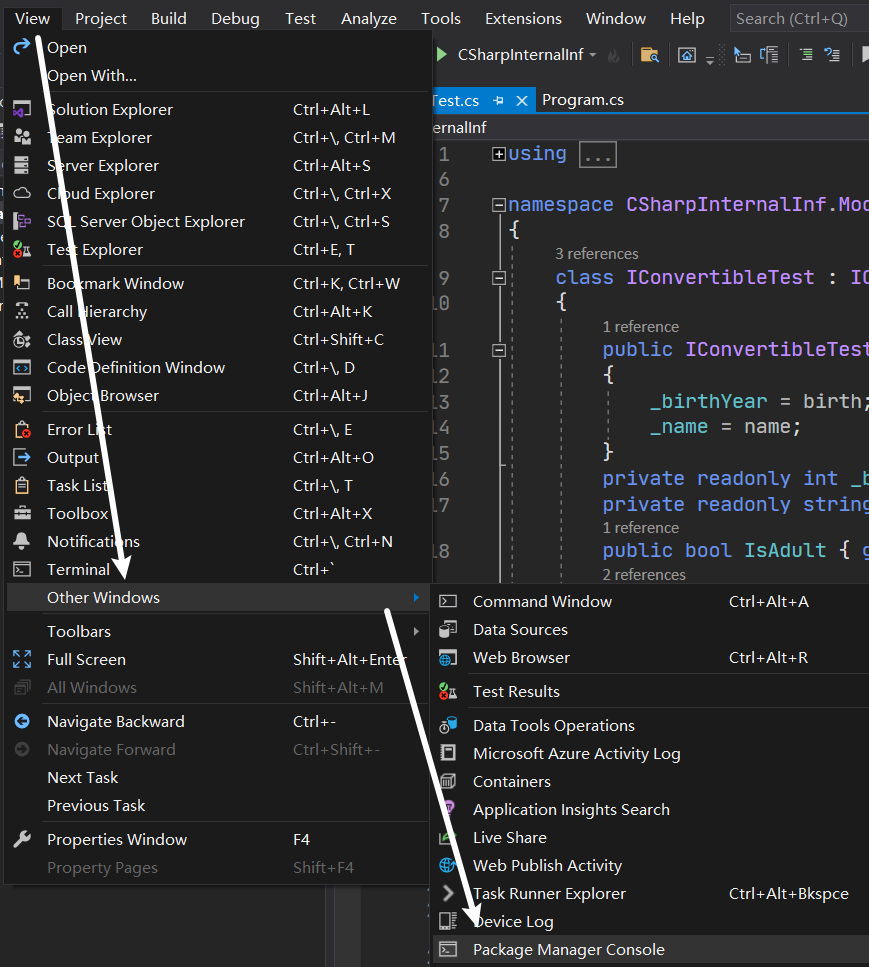Click the Notifications bell icon

pyautogui.click(x=22, y=541)
